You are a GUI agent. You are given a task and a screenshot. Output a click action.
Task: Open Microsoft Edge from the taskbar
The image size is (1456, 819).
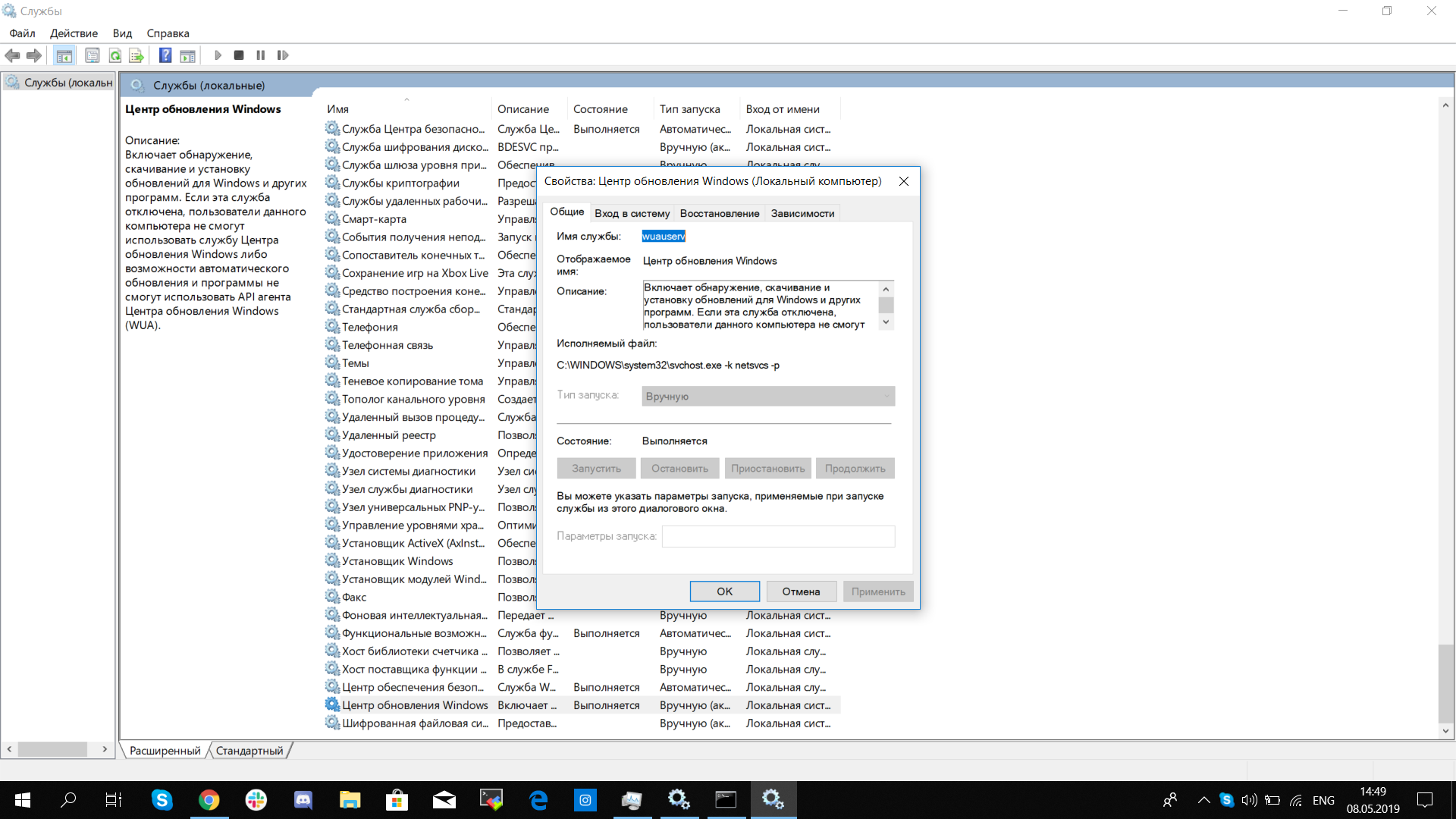pos(538,800)
